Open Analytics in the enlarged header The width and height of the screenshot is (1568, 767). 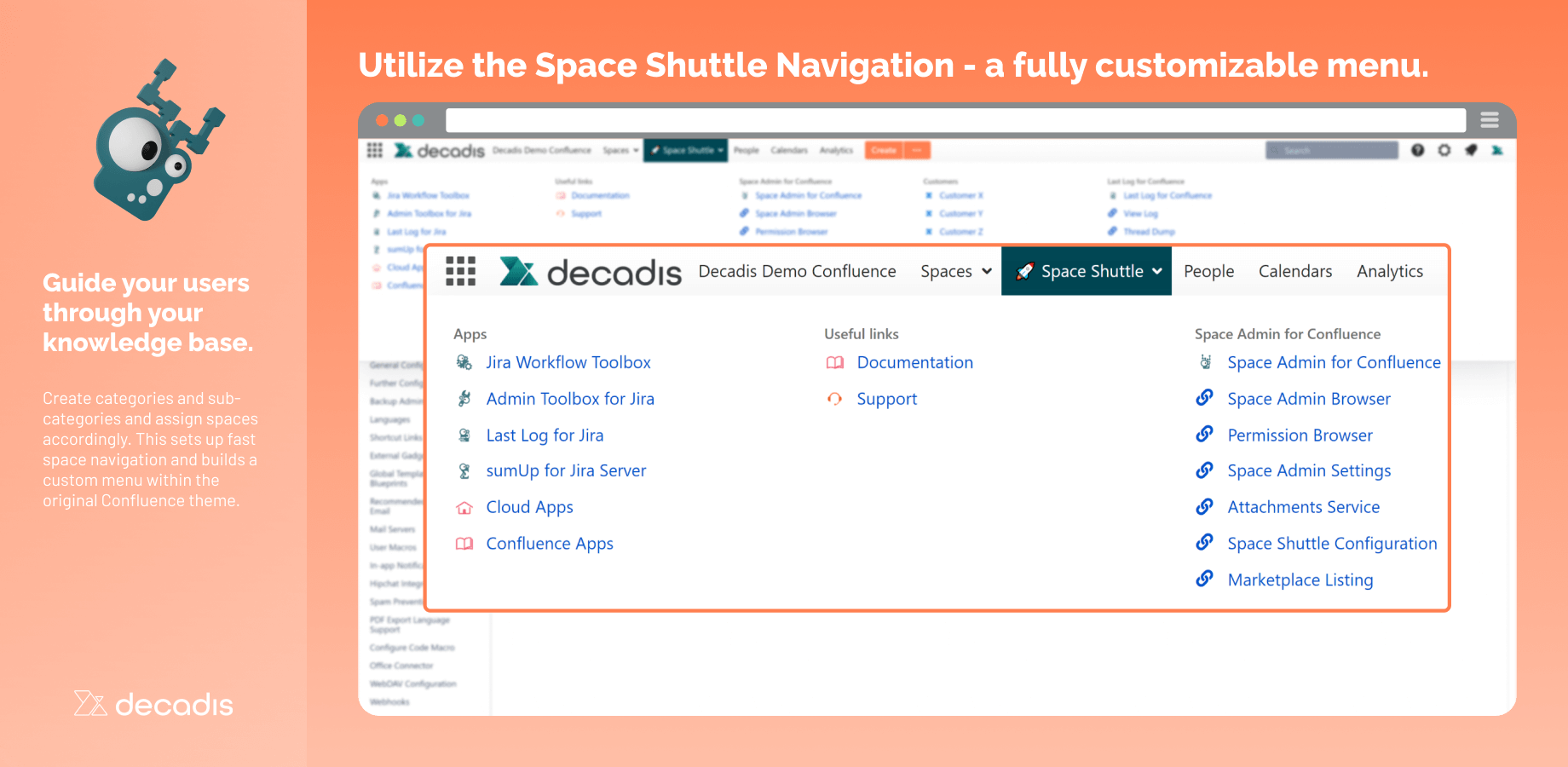1390,271
